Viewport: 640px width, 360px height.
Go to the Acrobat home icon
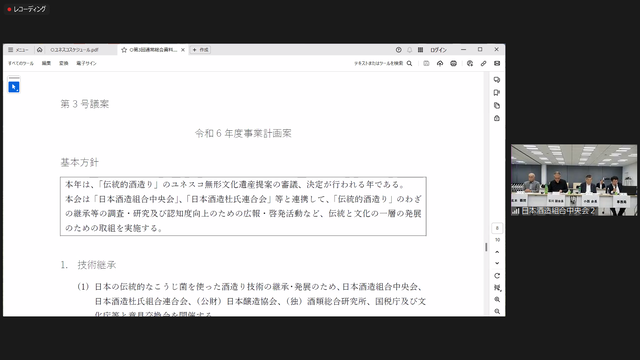point(40,50)
